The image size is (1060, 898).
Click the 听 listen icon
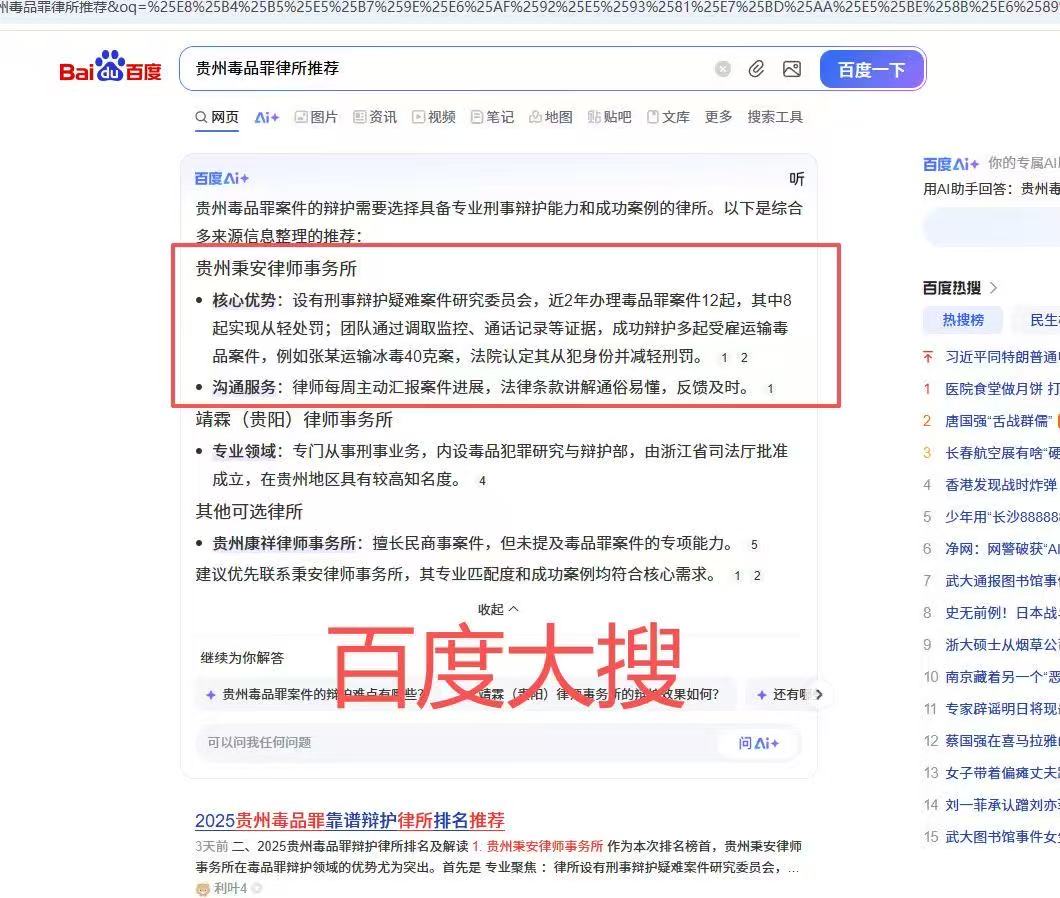pyautogui.click(x=796, y=179)
